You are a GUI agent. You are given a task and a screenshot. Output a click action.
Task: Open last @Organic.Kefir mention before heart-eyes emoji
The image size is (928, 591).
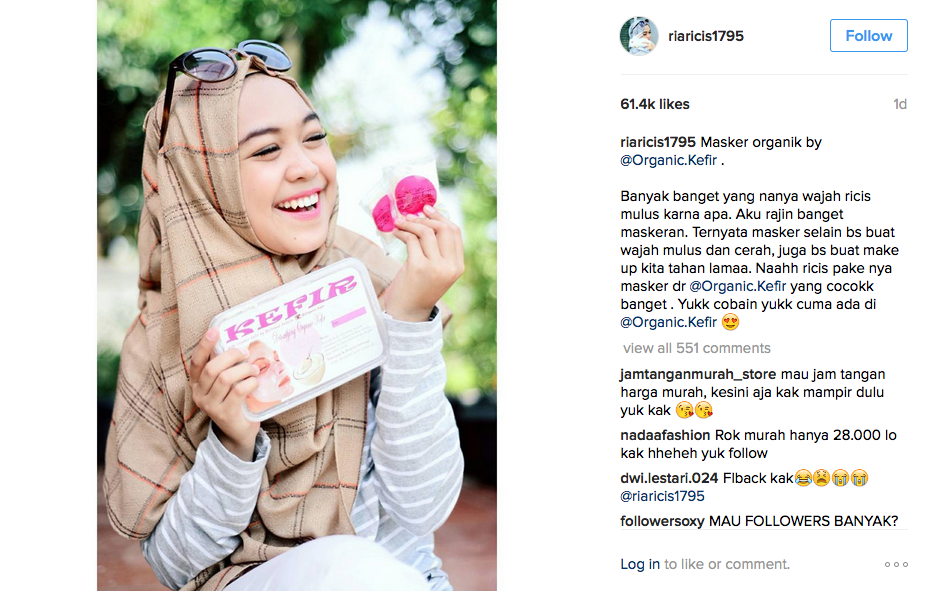pyautogui.click(x=669, y=322)
